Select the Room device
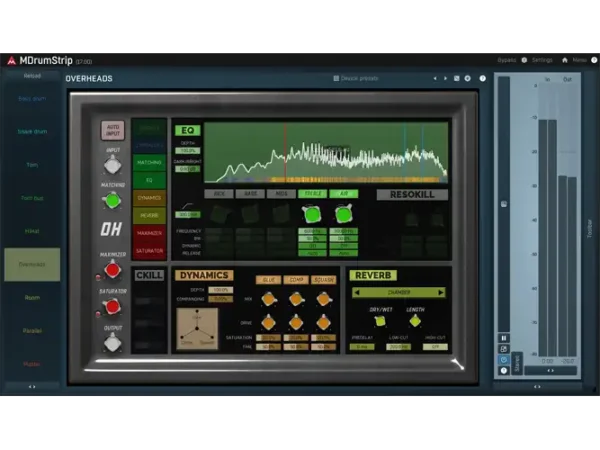Viewport: 600px width, 450px height. [32, 297]
